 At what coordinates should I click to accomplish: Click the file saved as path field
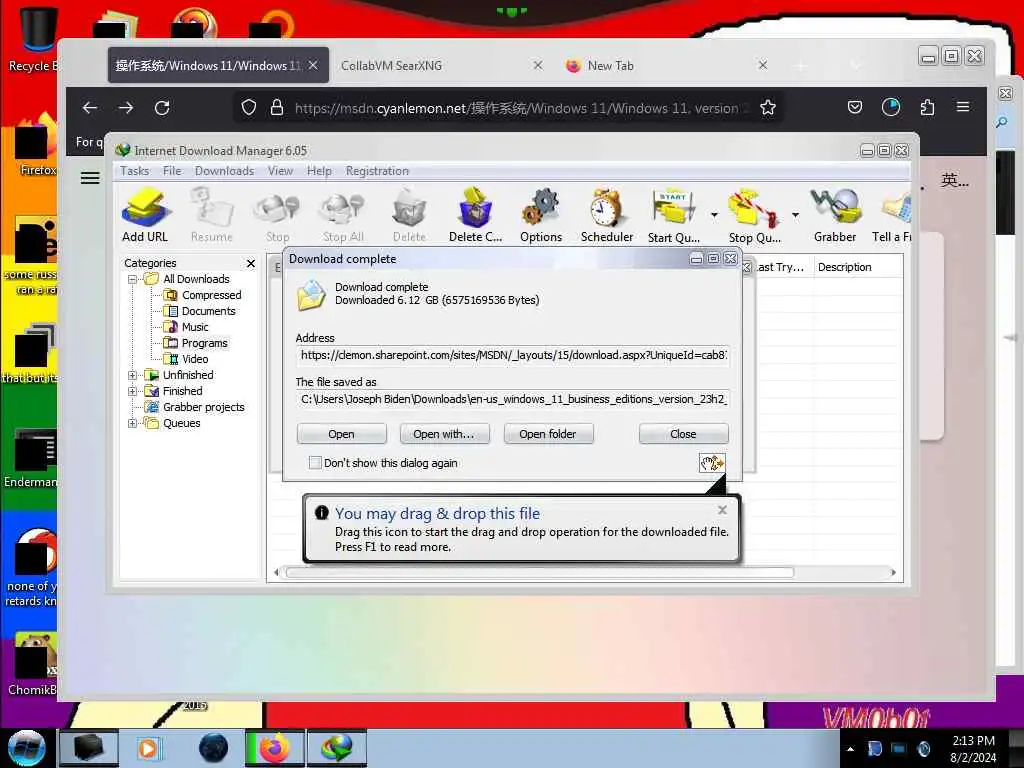pyautogui.click(x=513, y=399)
